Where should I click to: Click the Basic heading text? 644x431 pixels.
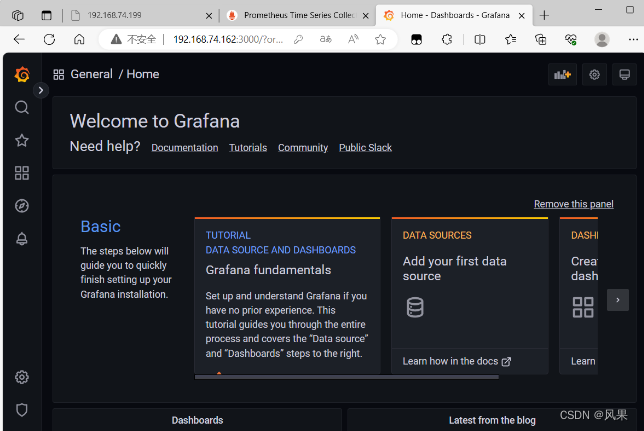[x=101, y=226]
